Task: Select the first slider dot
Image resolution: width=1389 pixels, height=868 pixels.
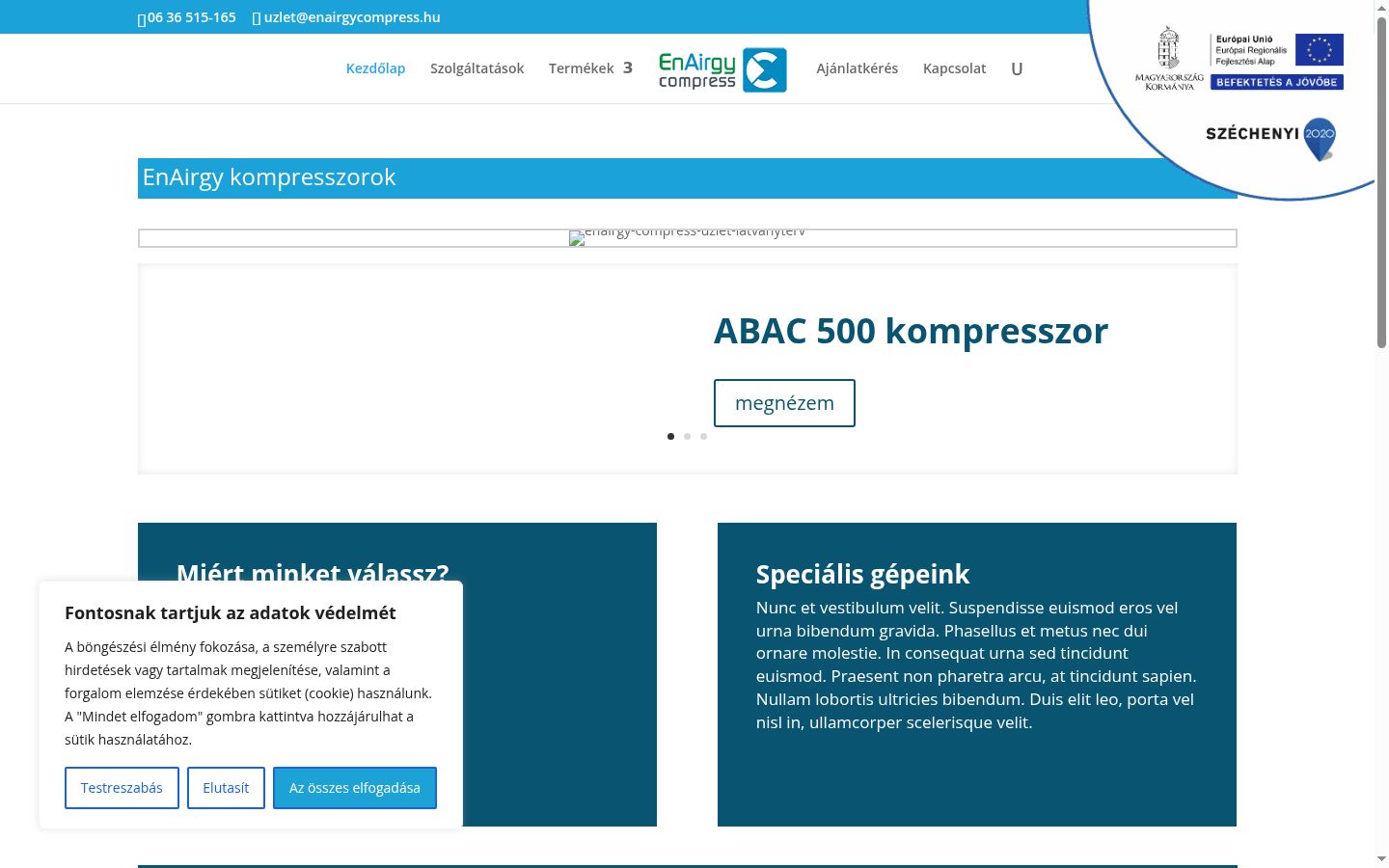Action: tap(670, 436)
